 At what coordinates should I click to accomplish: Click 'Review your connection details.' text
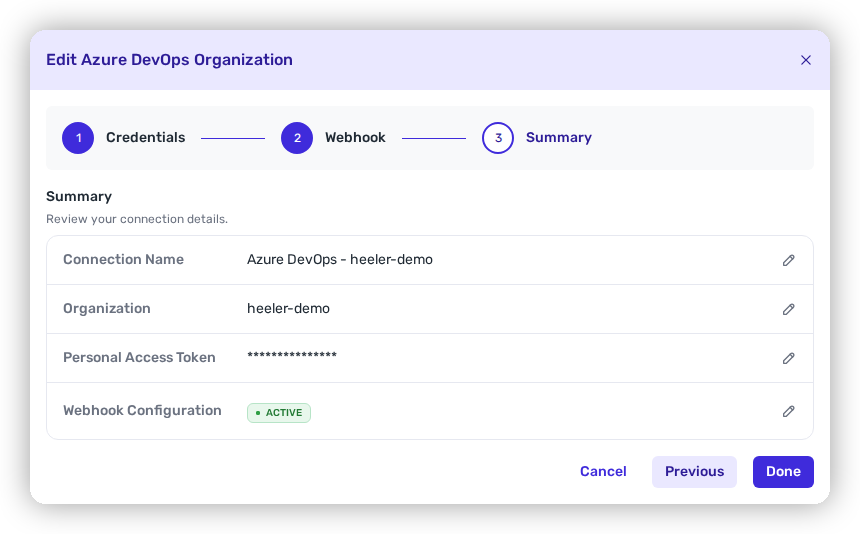click(137, 219)
